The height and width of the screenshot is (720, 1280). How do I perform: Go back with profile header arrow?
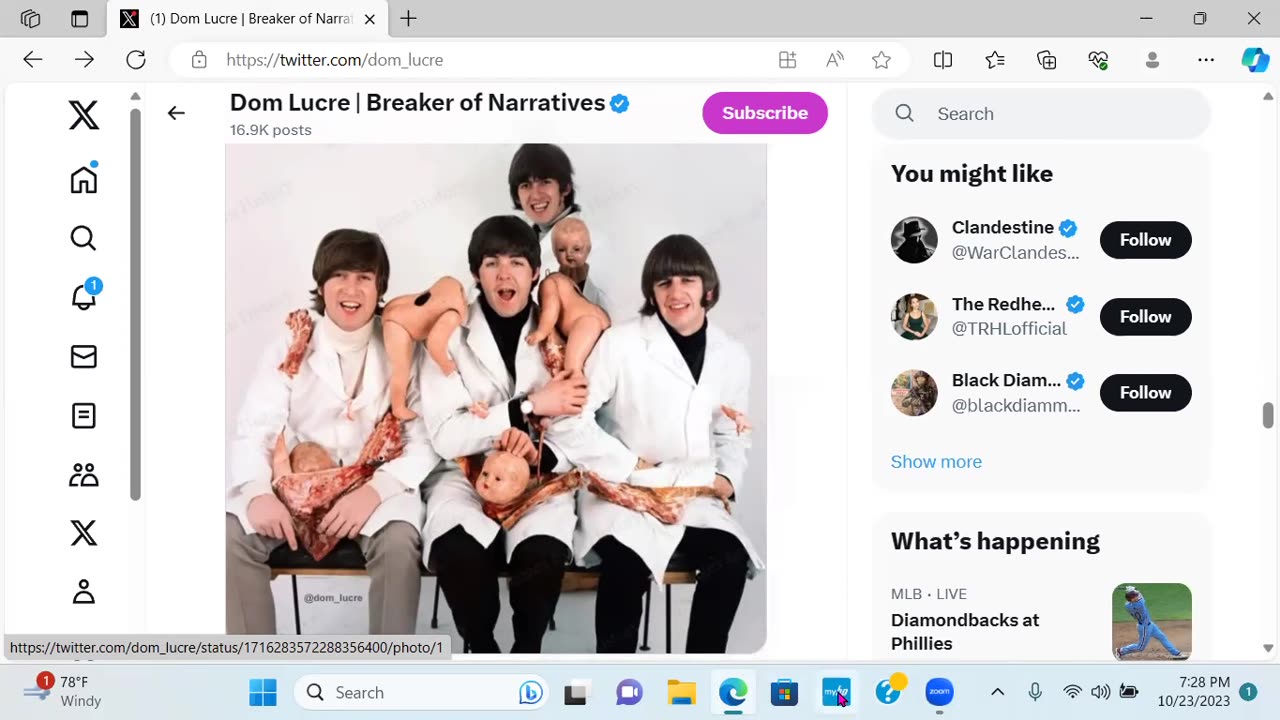(176, 113)
